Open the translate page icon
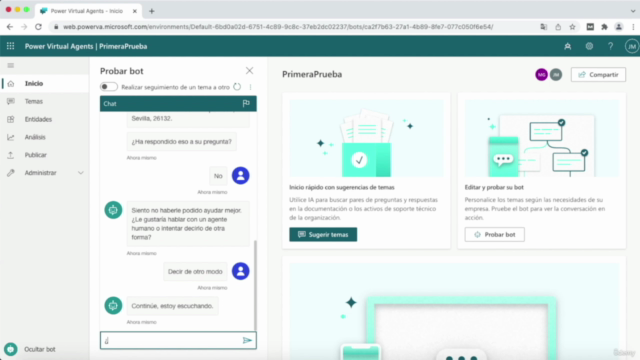 544,27
